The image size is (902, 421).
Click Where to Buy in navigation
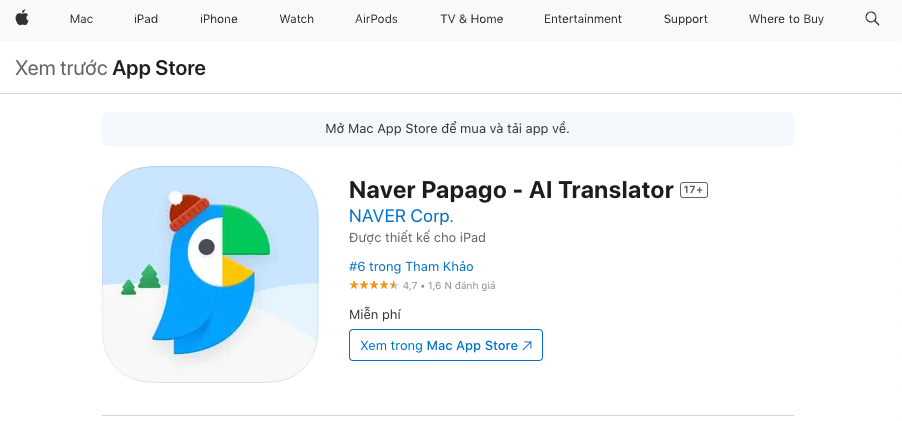pos(786,19)
